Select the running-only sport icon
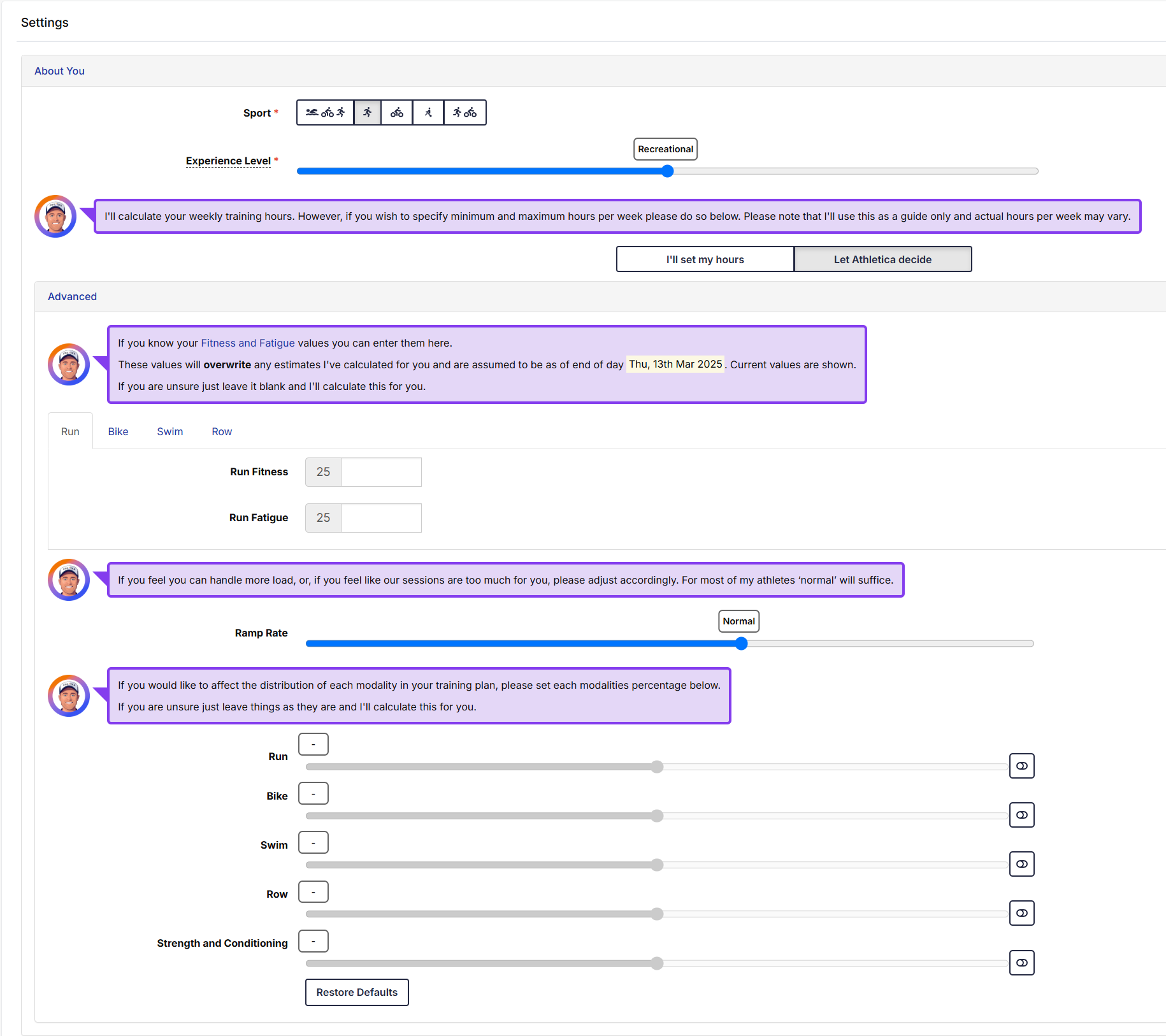 pos(368,113)
